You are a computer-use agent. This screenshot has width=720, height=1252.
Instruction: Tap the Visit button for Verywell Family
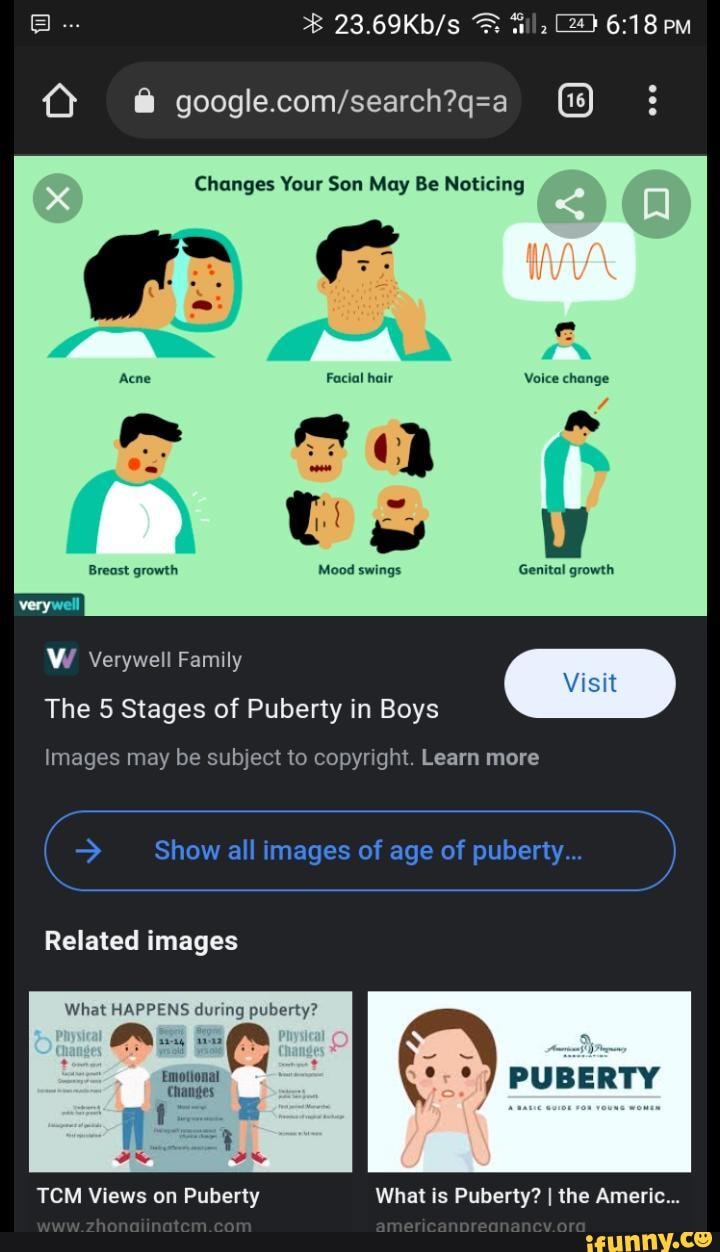(589, 683)
